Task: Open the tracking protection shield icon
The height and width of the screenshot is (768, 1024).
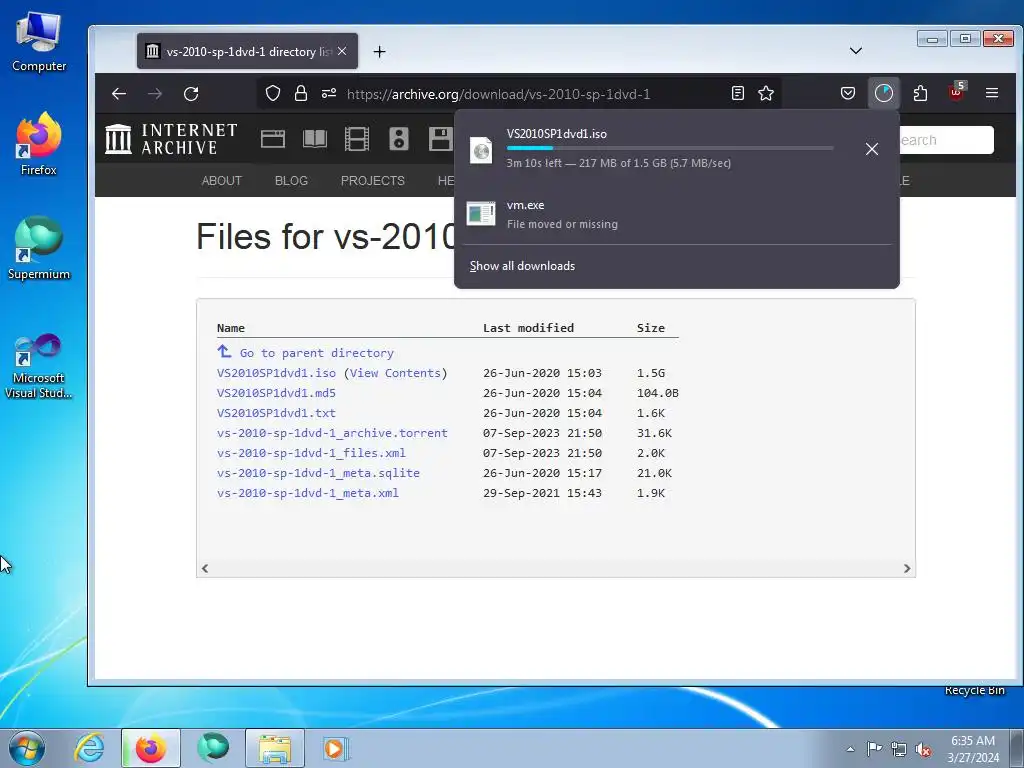Action: pyautogui.click(x=273, y=93)
